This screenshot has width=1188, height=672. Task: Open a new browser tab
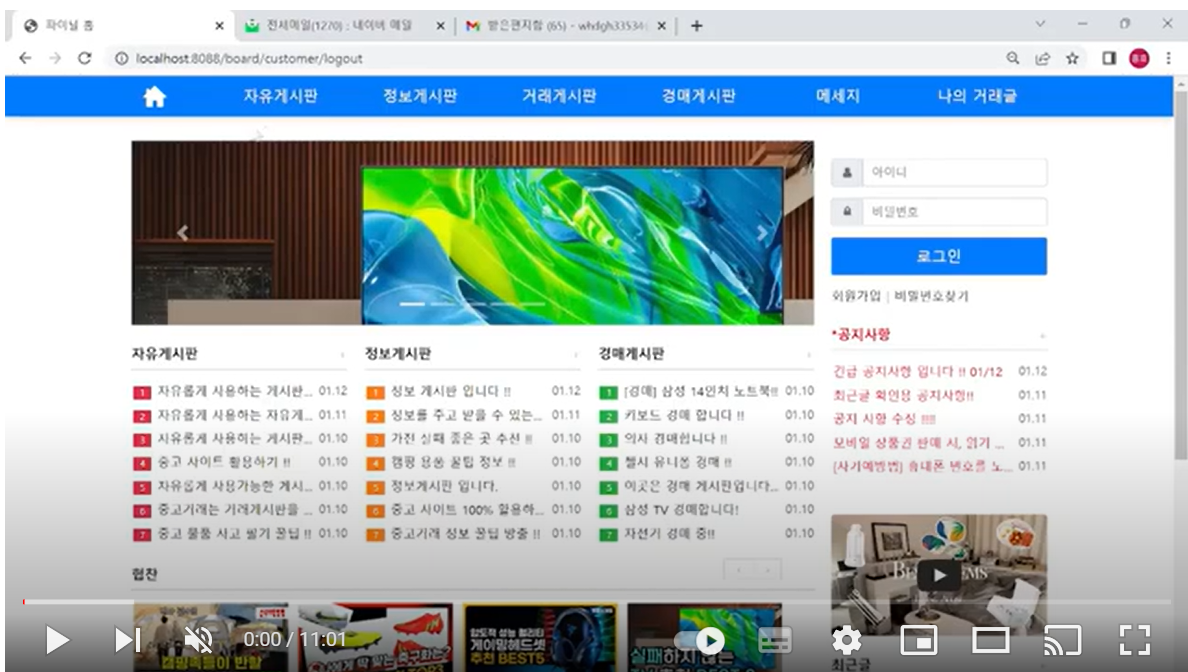(696, 26)
